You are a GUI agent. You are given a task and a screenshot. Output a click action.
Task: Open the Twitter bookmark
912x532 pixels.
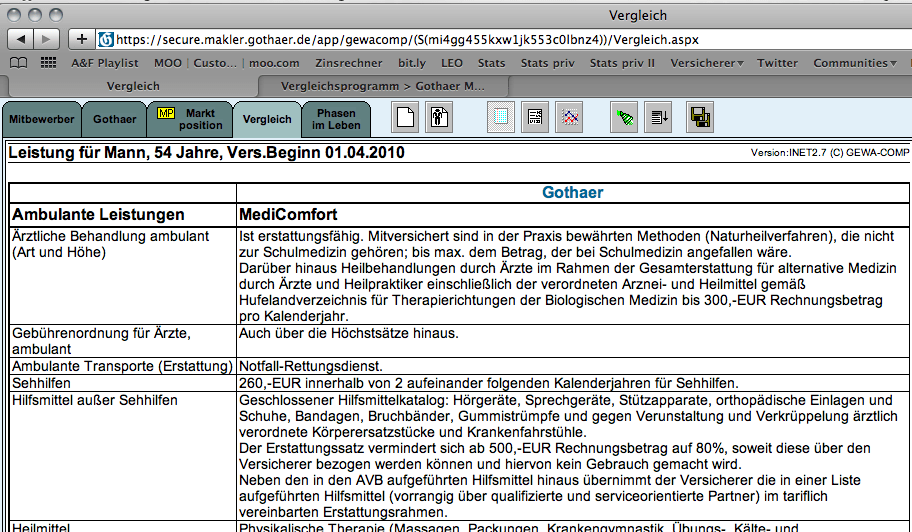click(777, 63)
